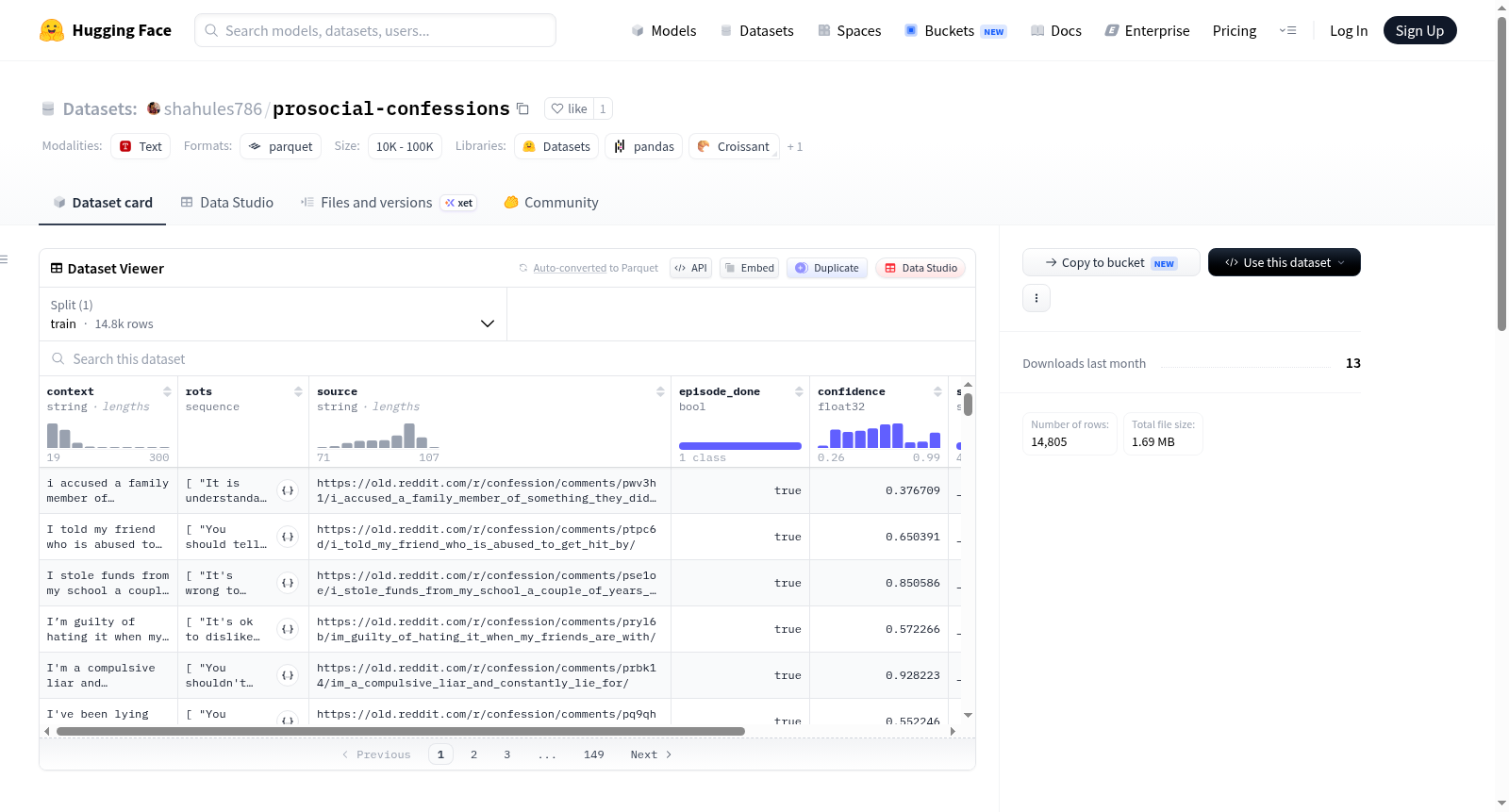Screen dimensions: 1509x812
Task: Focus the main search models field
Action: pos(375,30)
